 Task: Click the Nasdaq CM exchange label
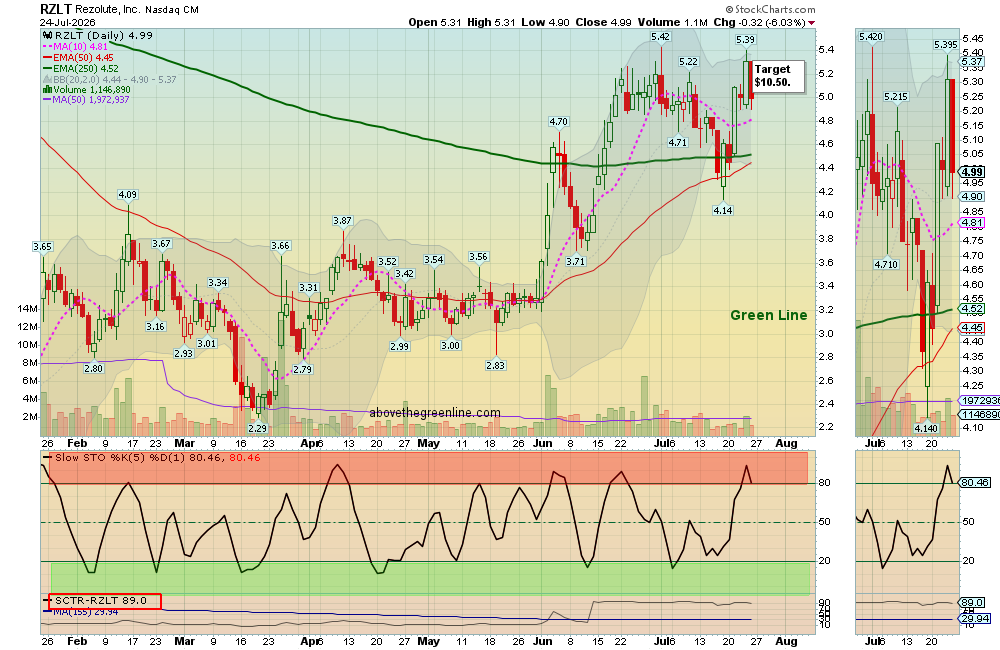(172, 10)
